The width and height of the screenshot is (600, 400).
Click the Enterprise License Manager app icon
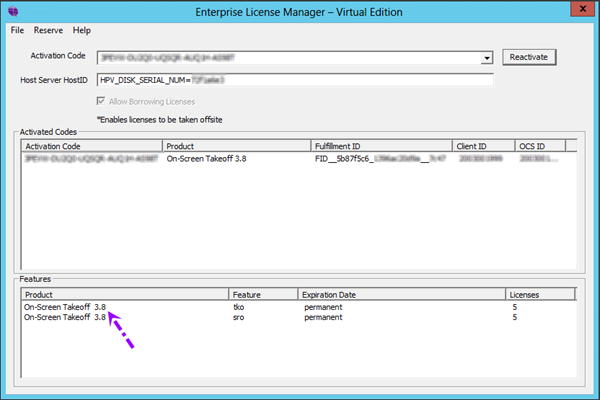tap(13, 11)
